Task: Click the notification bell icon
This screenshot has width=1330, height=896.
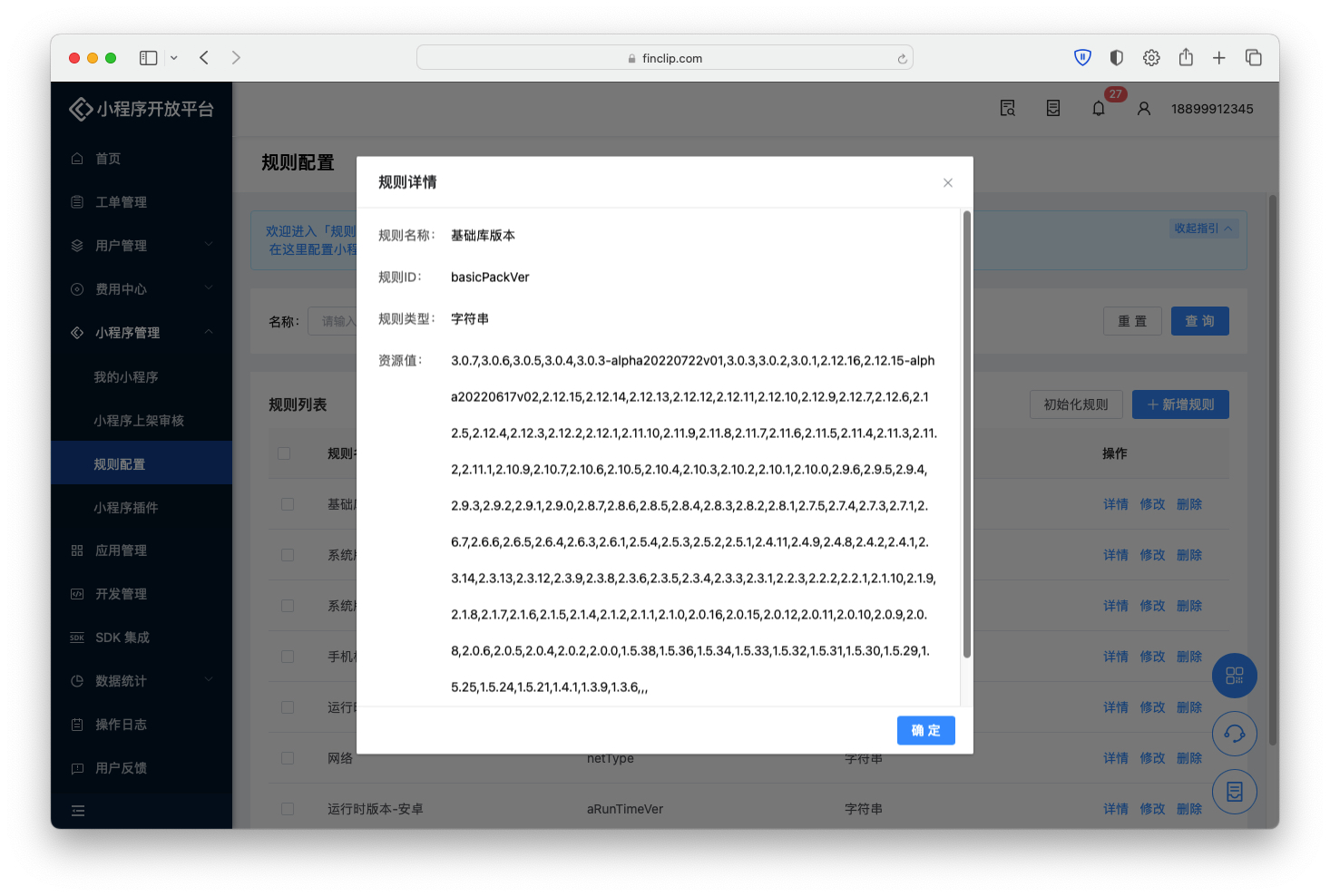Action: pos(1098,109)
